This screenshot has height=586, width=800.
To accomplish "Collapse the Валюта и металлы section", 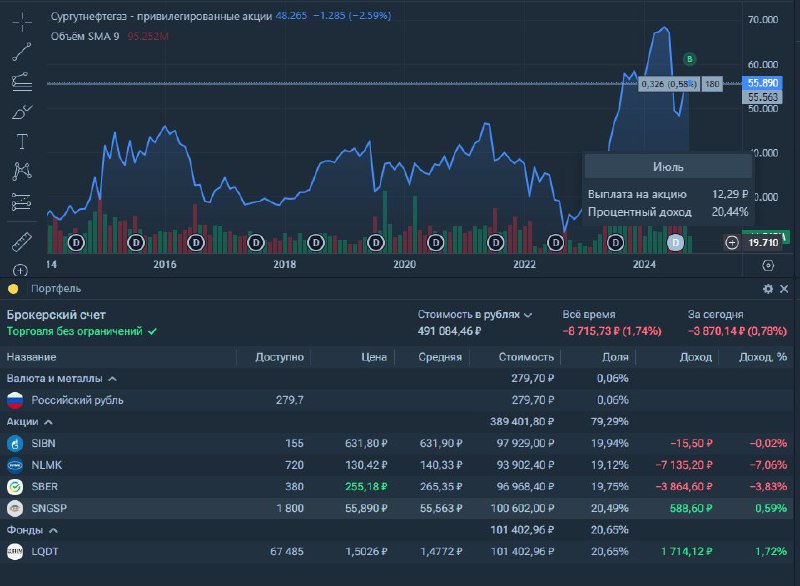I will click(113, 379).
